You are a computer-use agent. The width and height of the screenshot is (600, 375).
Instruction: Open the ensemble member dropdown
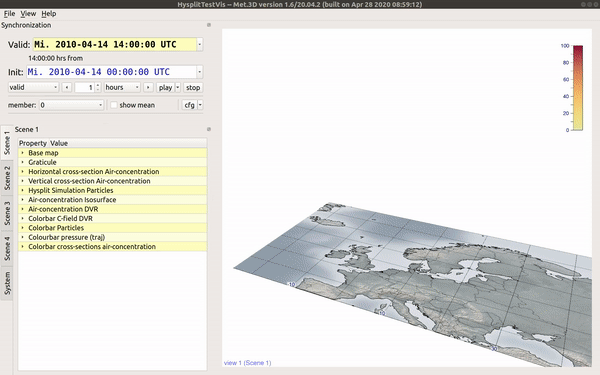(72, 105)
